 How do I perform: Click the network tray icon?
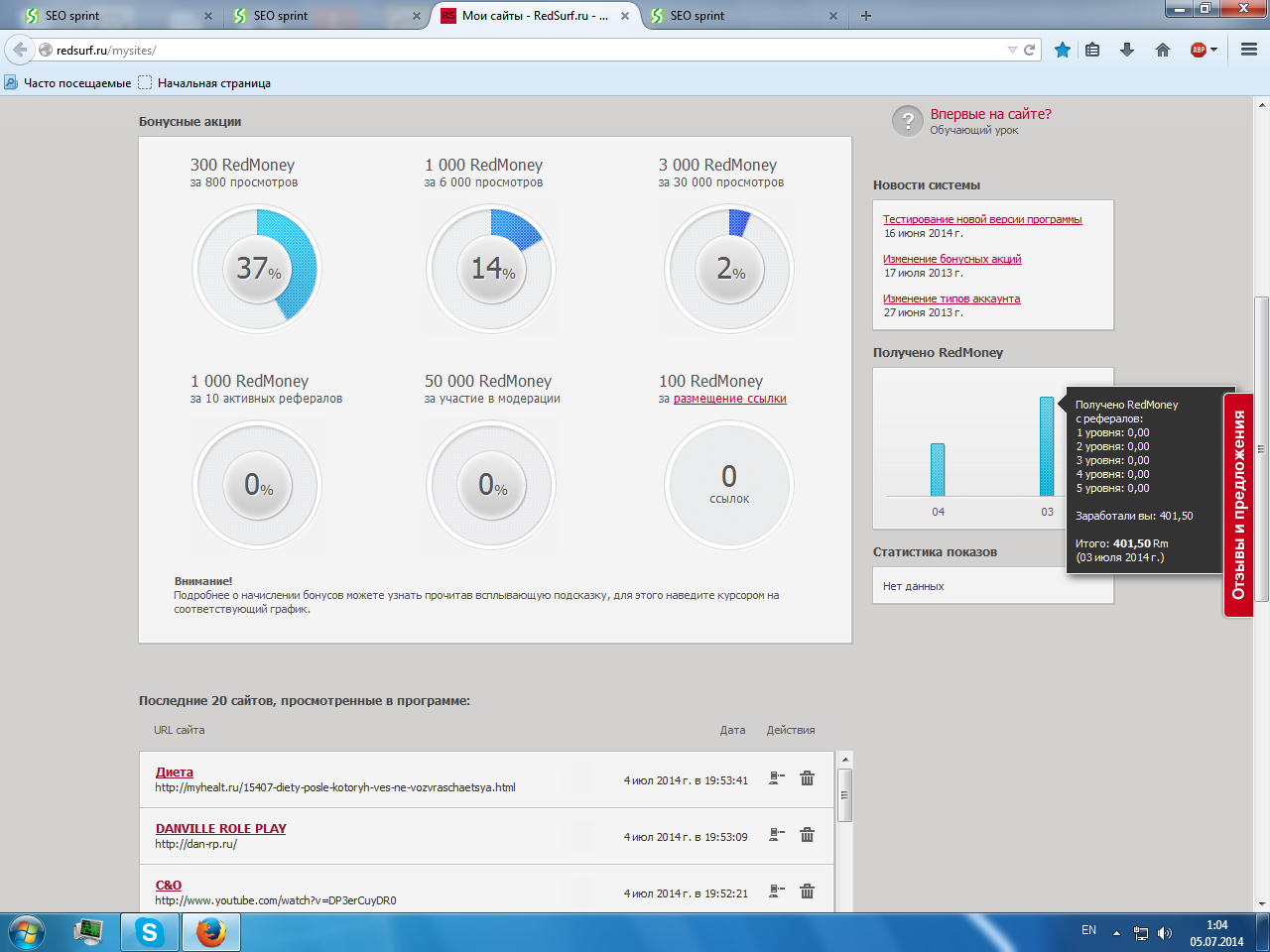1141,933
